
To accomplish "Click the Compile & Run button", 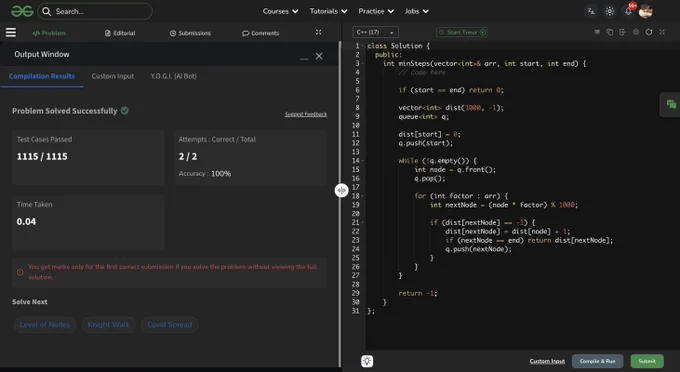I will (x=597, y=361).
